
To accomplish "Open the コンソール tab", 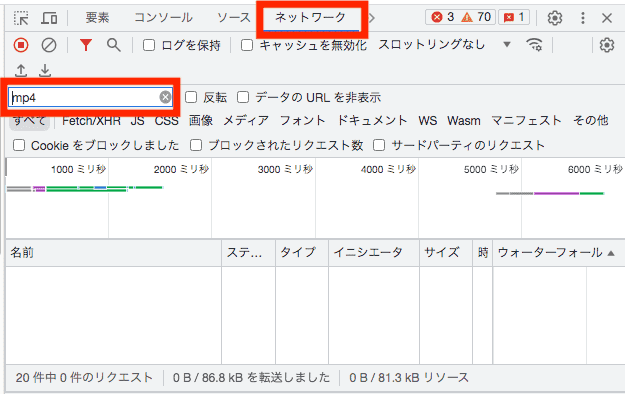I will [163, 18].
